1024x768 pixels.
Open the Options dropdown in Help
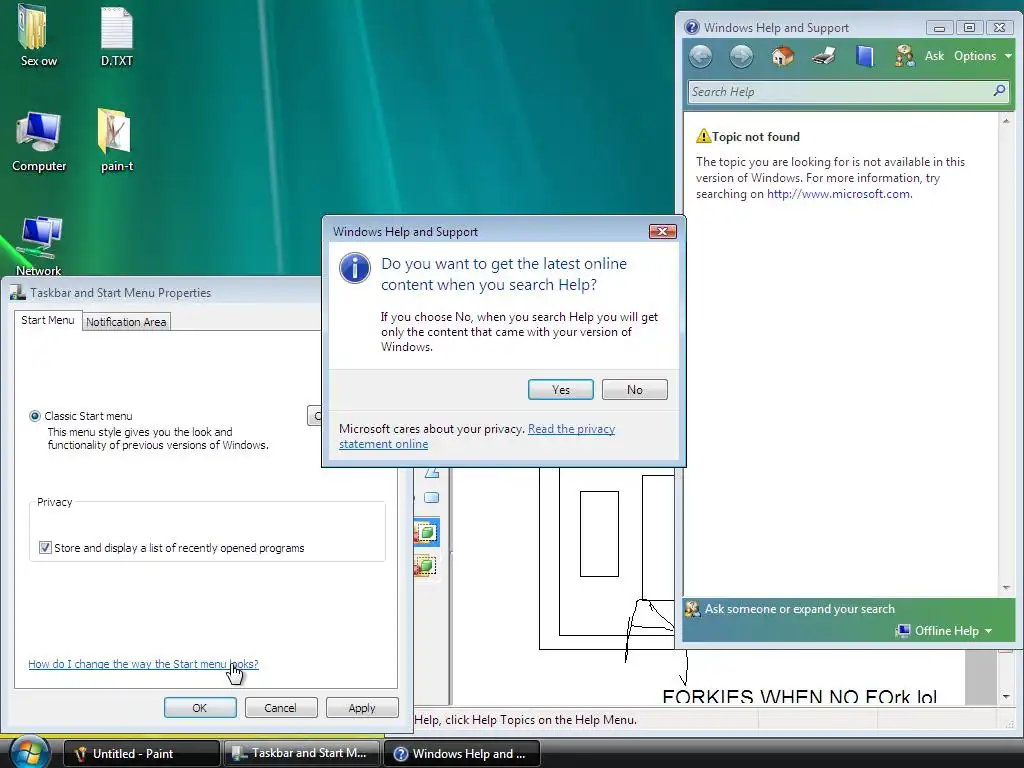982,56
